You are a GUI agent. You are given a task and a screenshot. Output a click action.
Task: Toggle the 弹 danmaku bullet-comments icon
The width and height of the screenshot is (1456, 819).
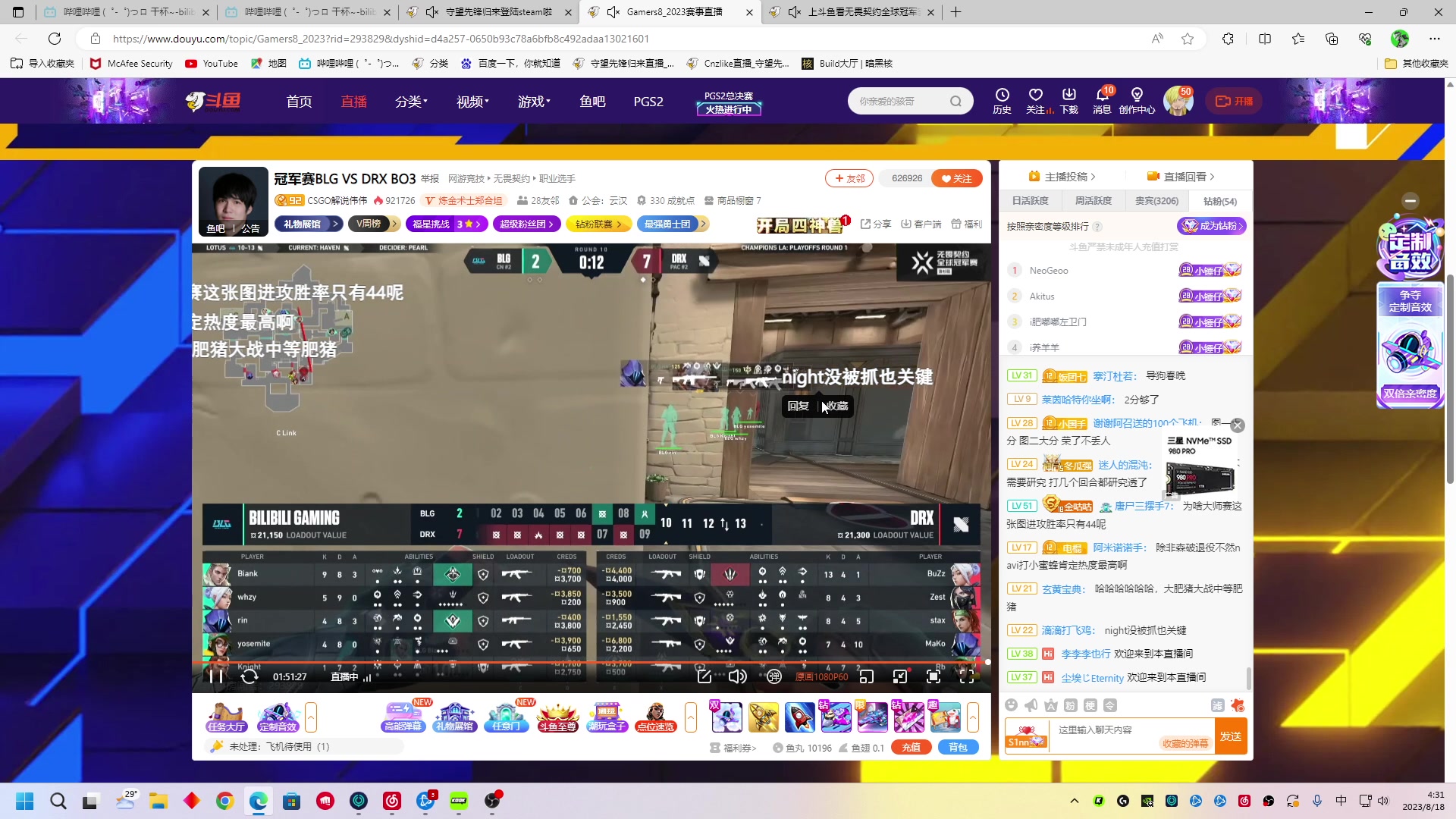774,676
